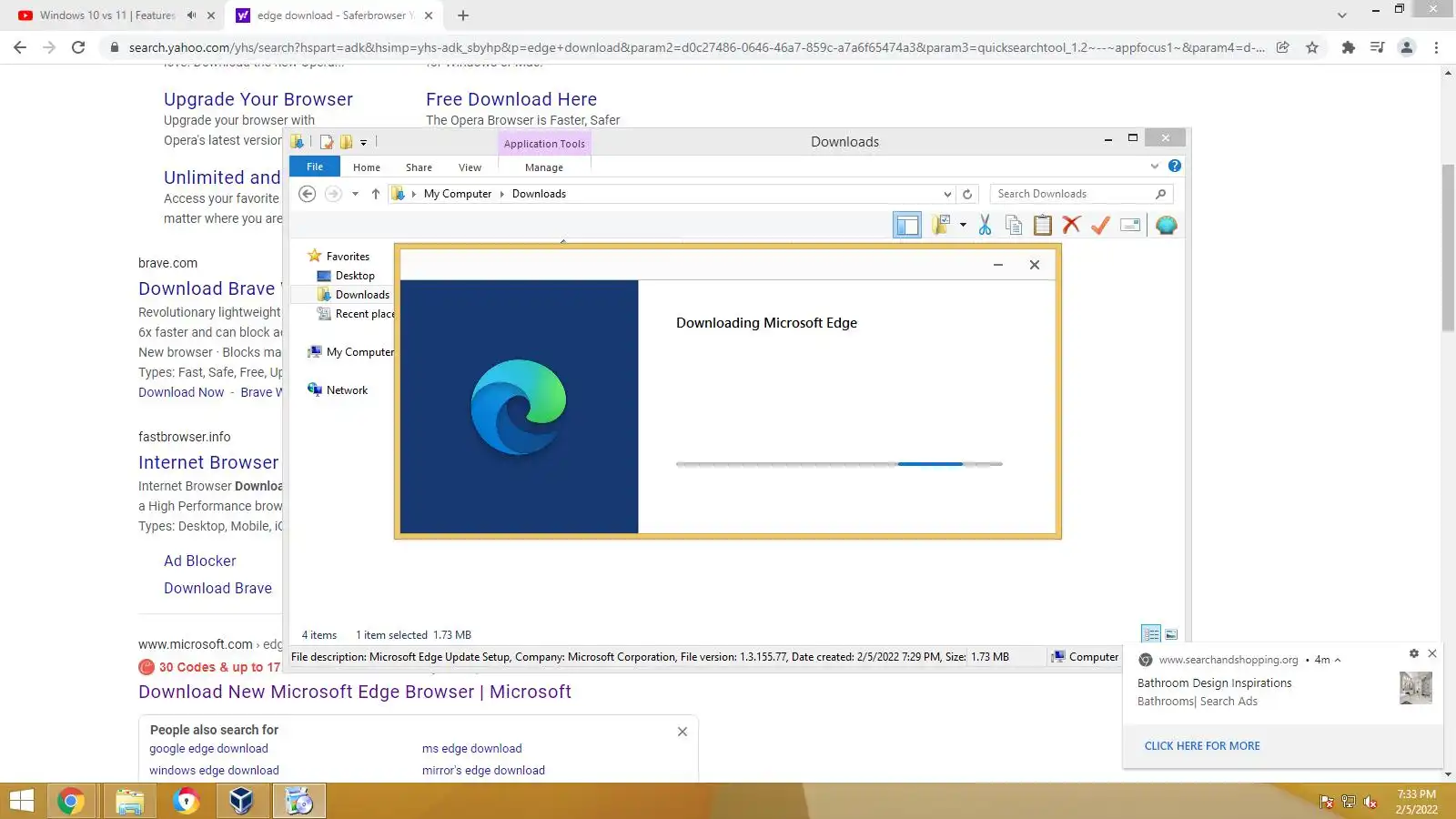Open the Explorer Help question mark icon
Screen dimensions: 1456x819
(1175, 166)
